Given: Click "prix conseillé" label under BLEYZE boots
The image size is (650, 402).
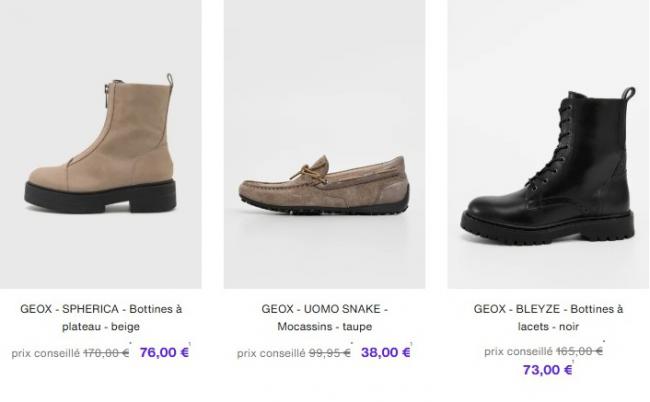Looking at the screenshot, I should [x=518, y=352].
